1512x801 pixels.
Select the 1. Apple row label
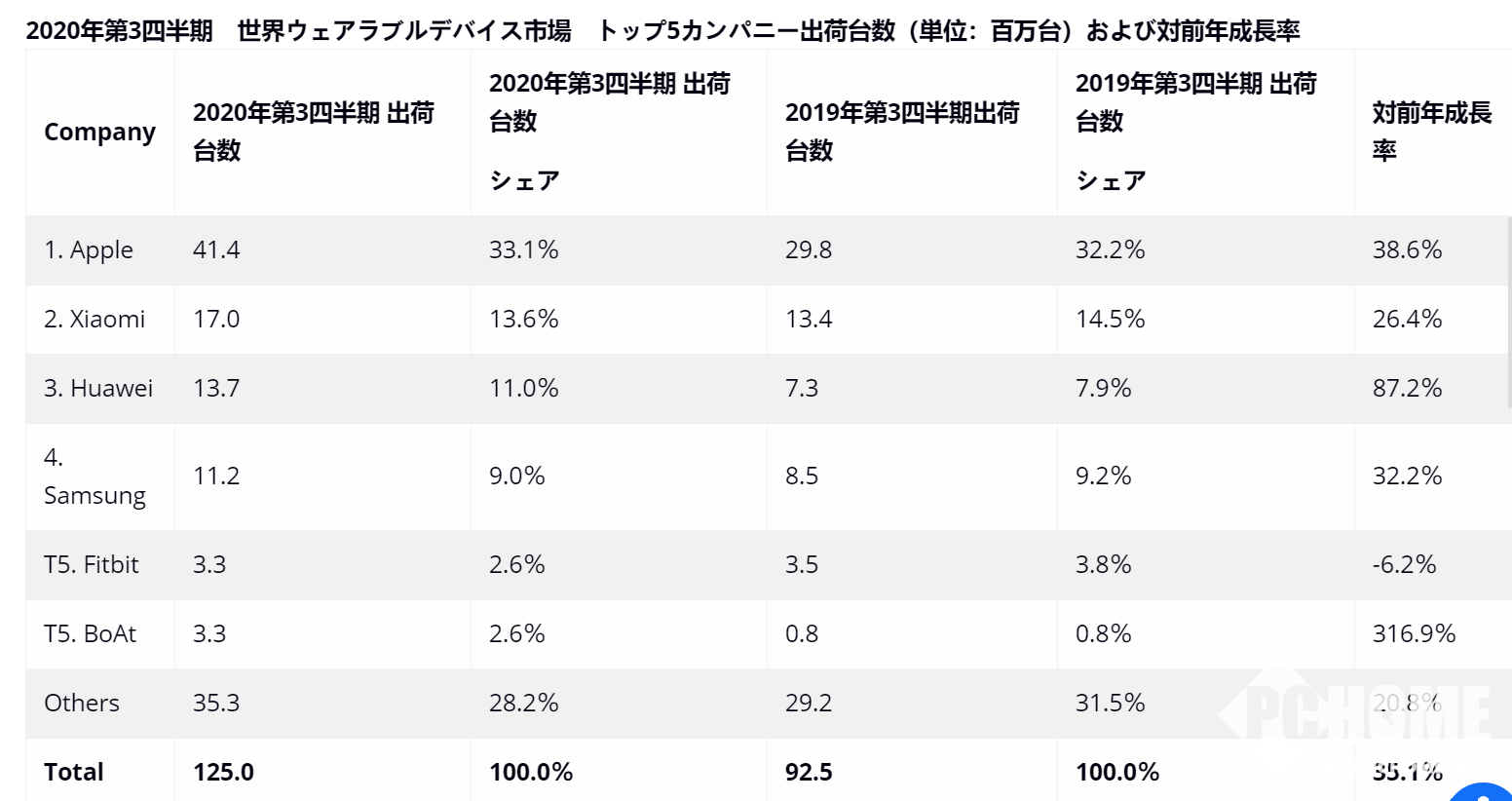pyautogui.click(x=89, y=250)
